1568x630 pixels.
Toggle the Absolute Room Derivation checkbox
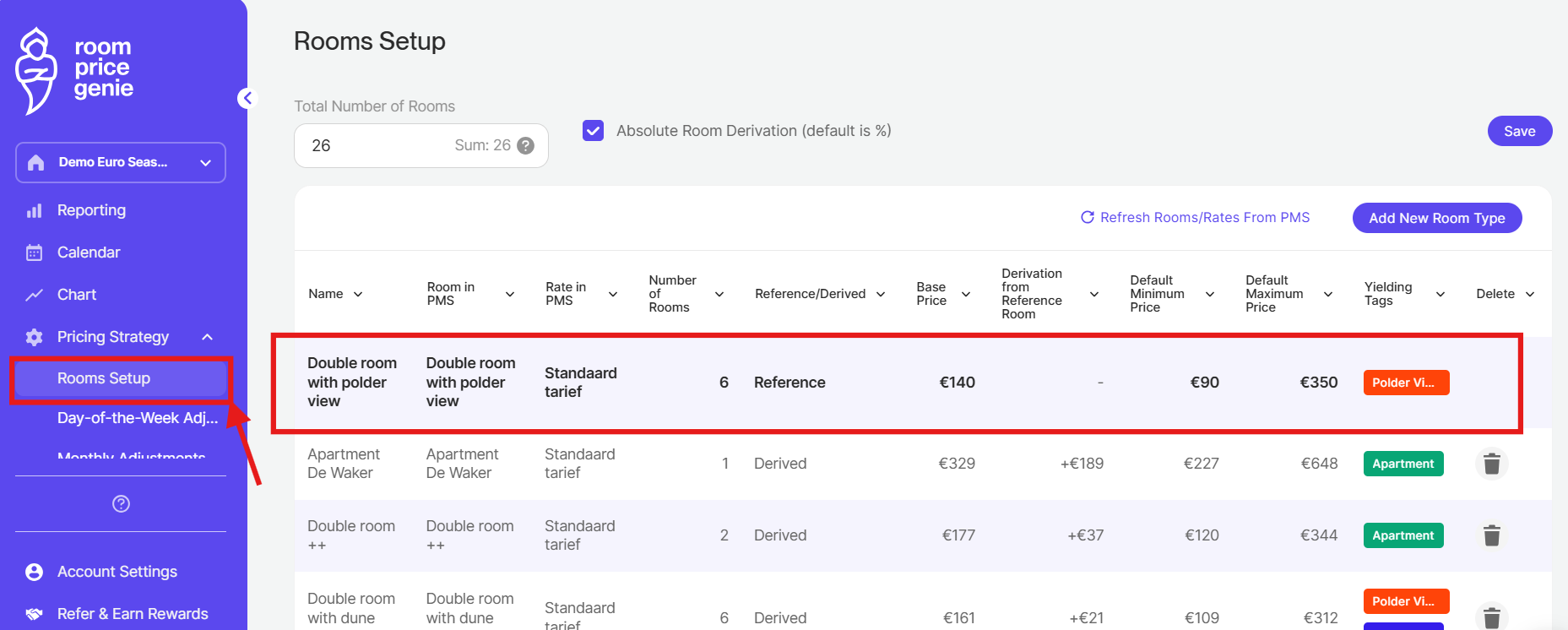(x=594, y=131)
